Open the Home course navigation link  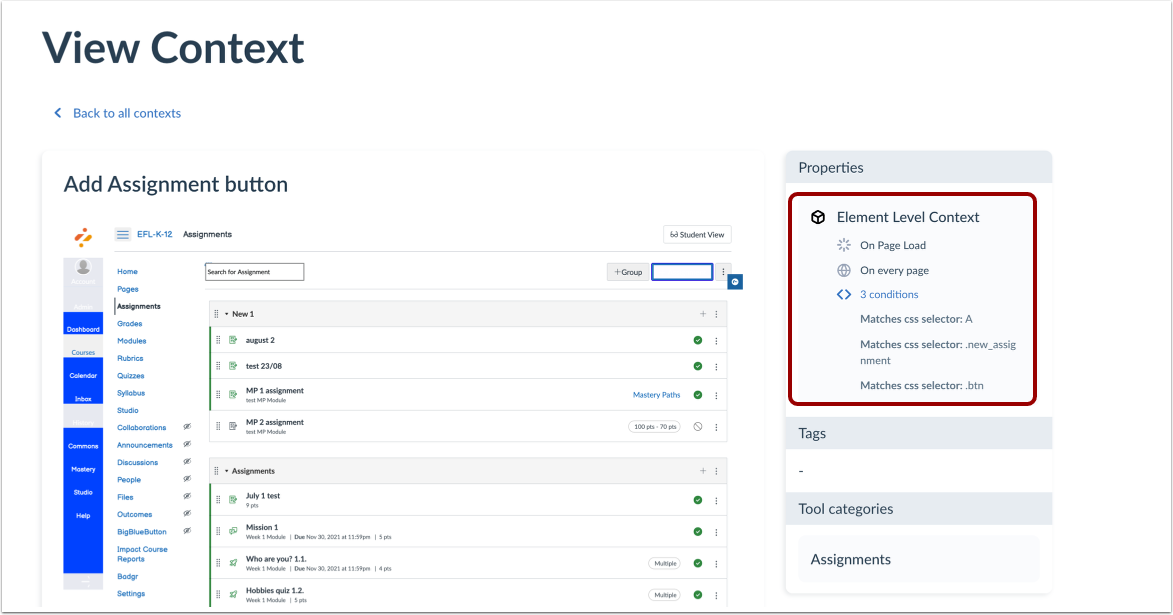tap(127, 272)
